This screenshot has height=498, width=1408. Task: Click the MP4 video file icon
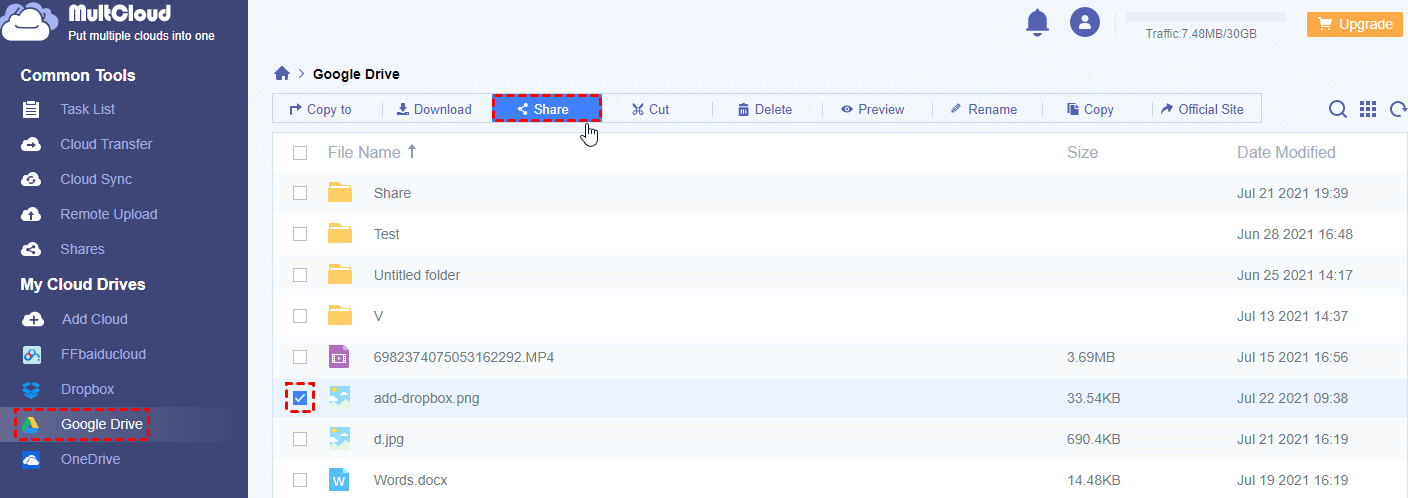pos(340,356)
